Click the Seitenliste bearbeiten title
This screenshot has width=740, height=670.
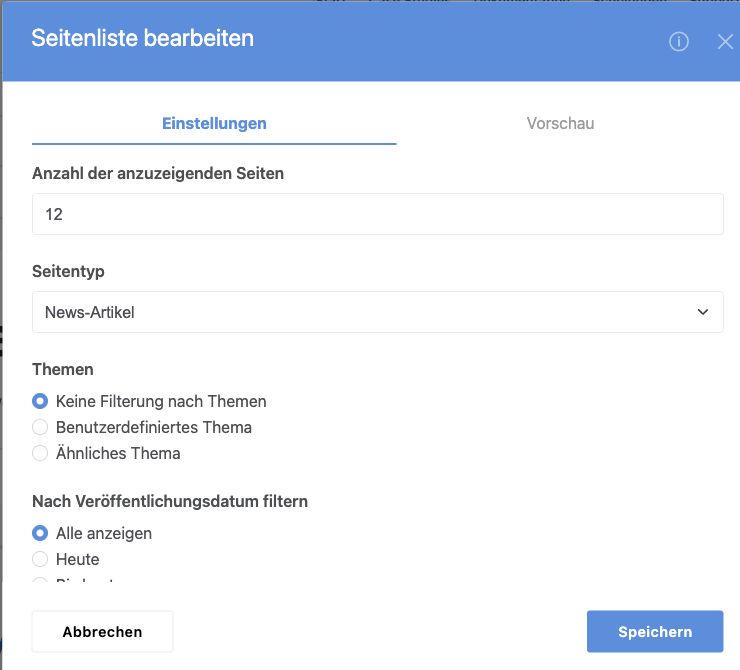[143, 38]
